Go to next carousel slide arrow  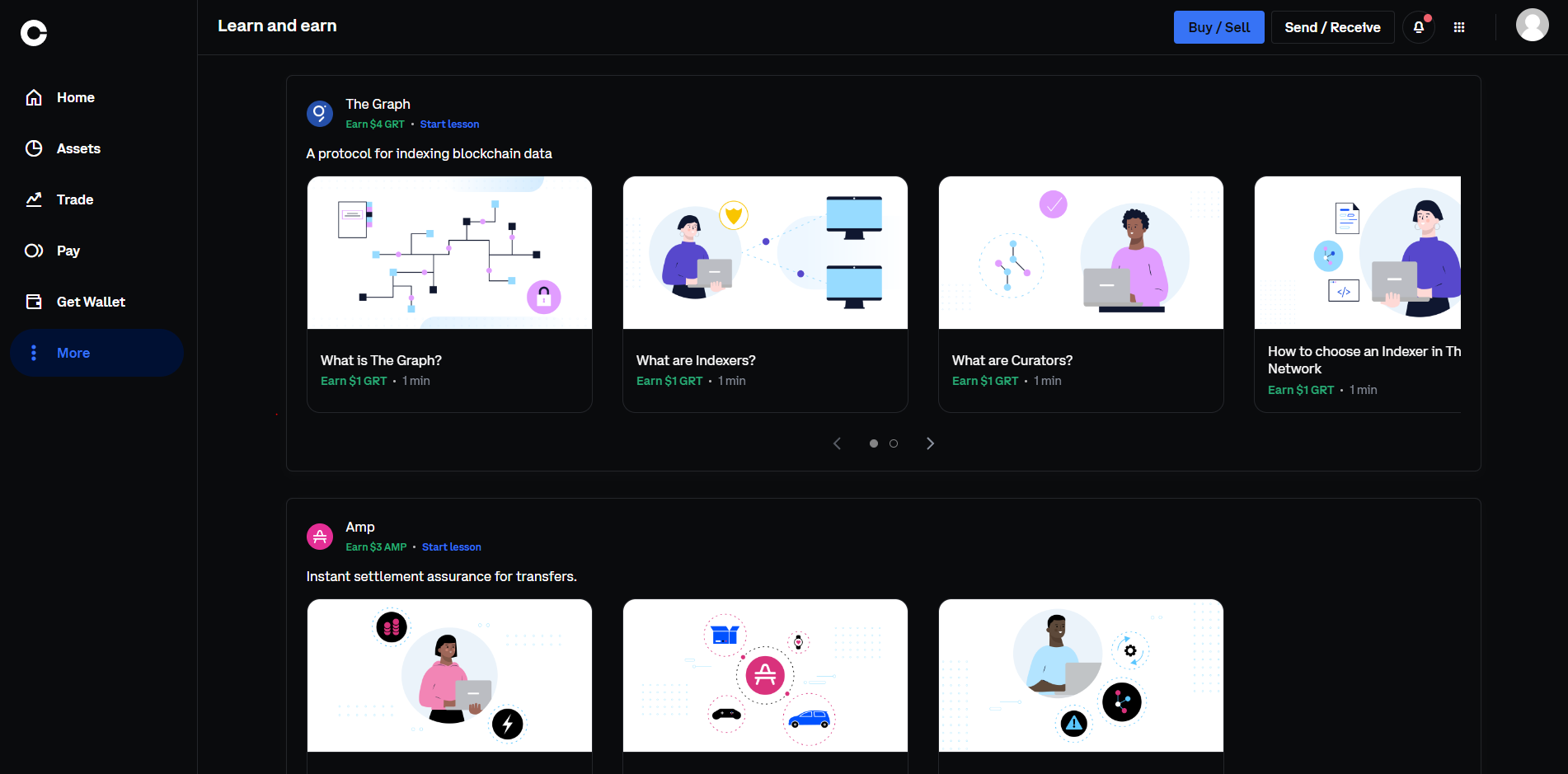coord(931,443)
